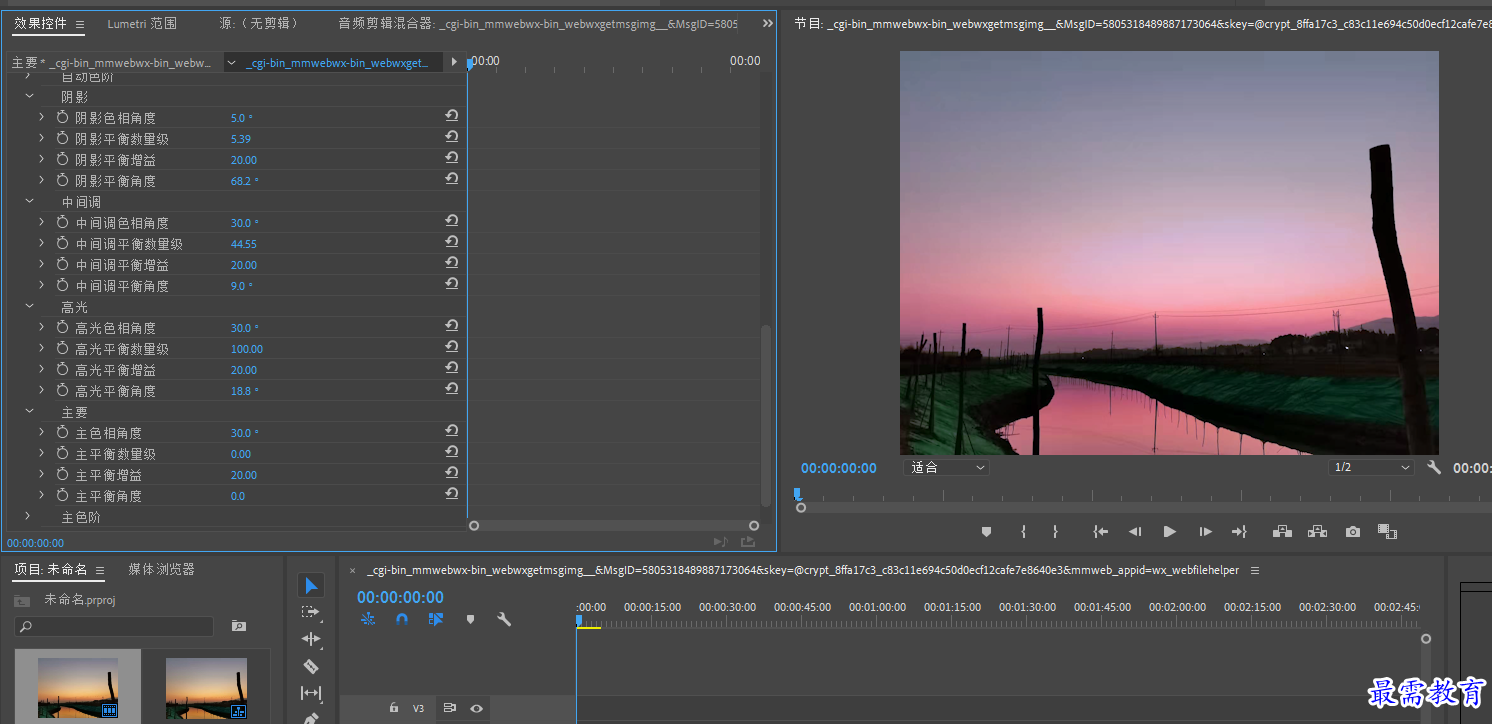1492x724 pixels.
Task: Collapse the 高光 group
Action: tap(29, 306)
